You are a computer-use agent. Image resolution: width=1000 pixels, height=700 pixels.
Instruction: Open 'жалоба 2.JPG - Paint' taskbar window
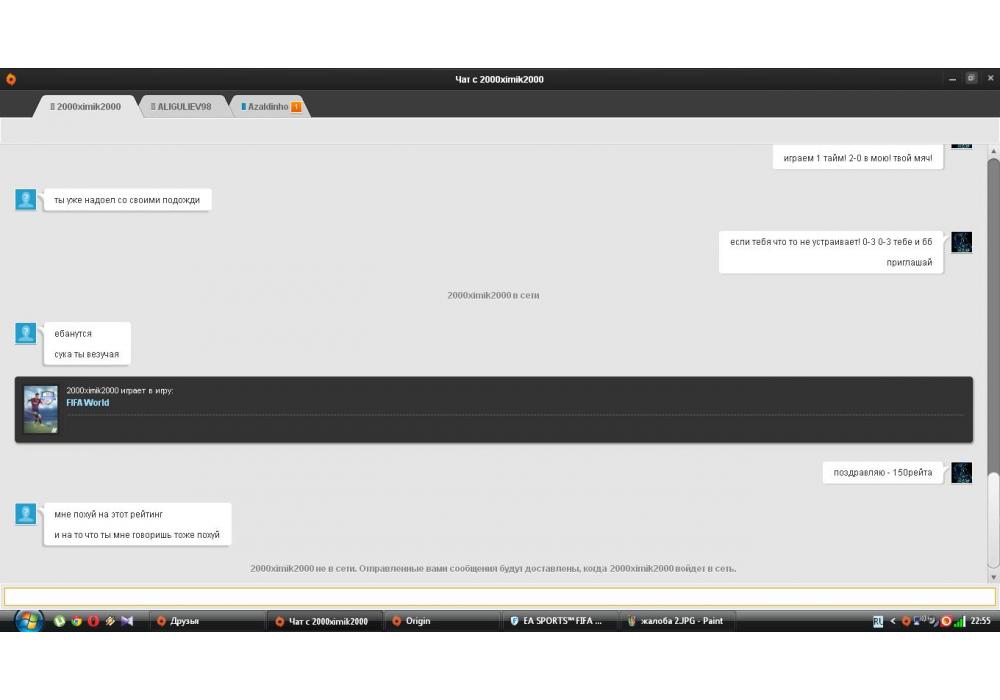click(x=677, y=621)
